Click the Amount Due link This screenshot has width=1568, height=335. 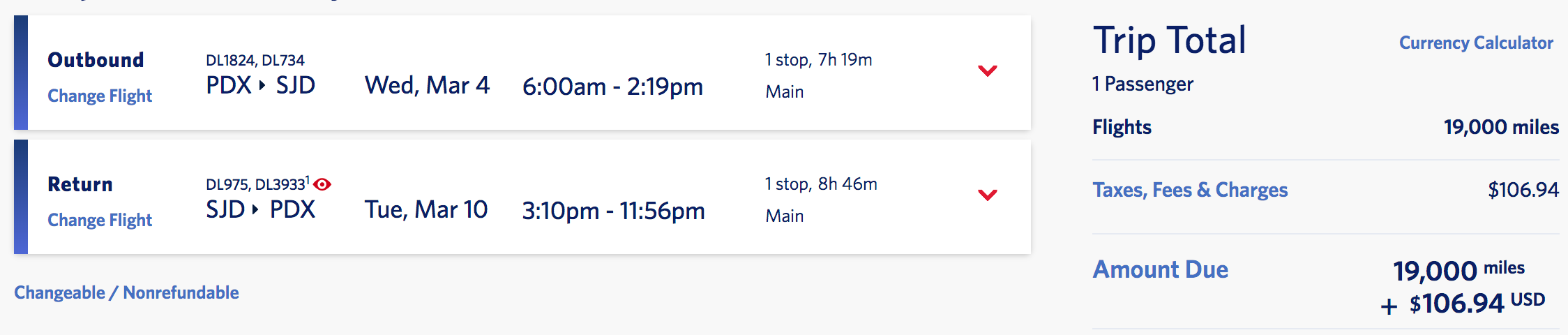click(x=1160, y=269)
